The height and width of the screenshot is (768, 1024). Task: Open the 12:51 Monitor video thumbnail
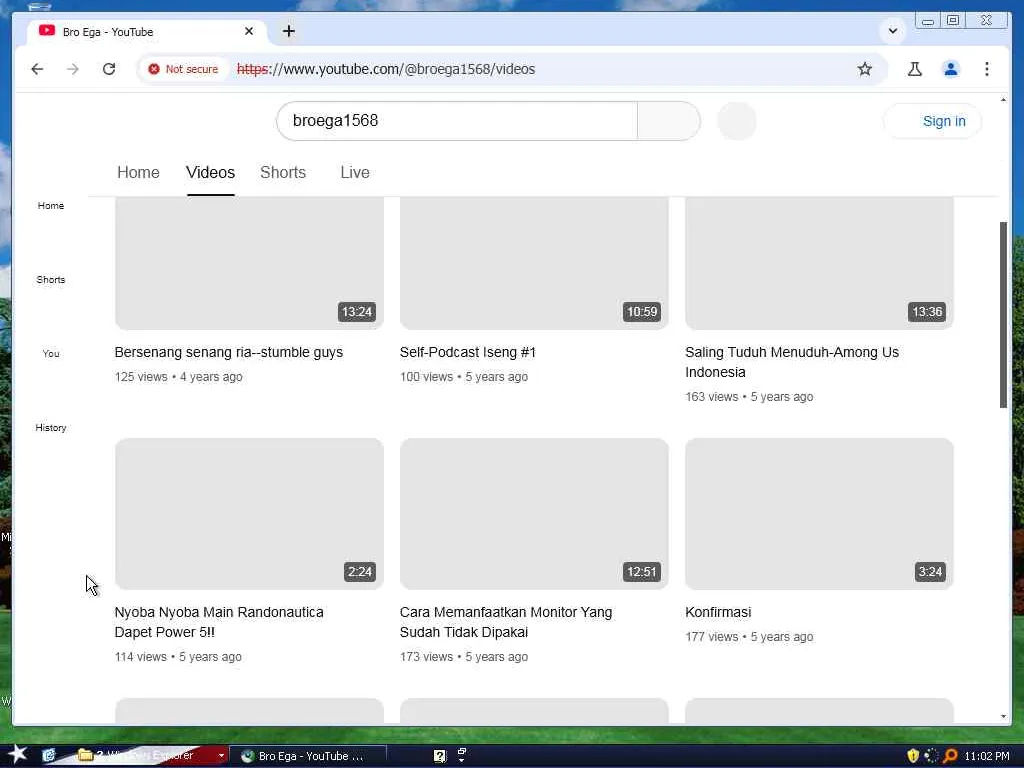pos(534,514)
